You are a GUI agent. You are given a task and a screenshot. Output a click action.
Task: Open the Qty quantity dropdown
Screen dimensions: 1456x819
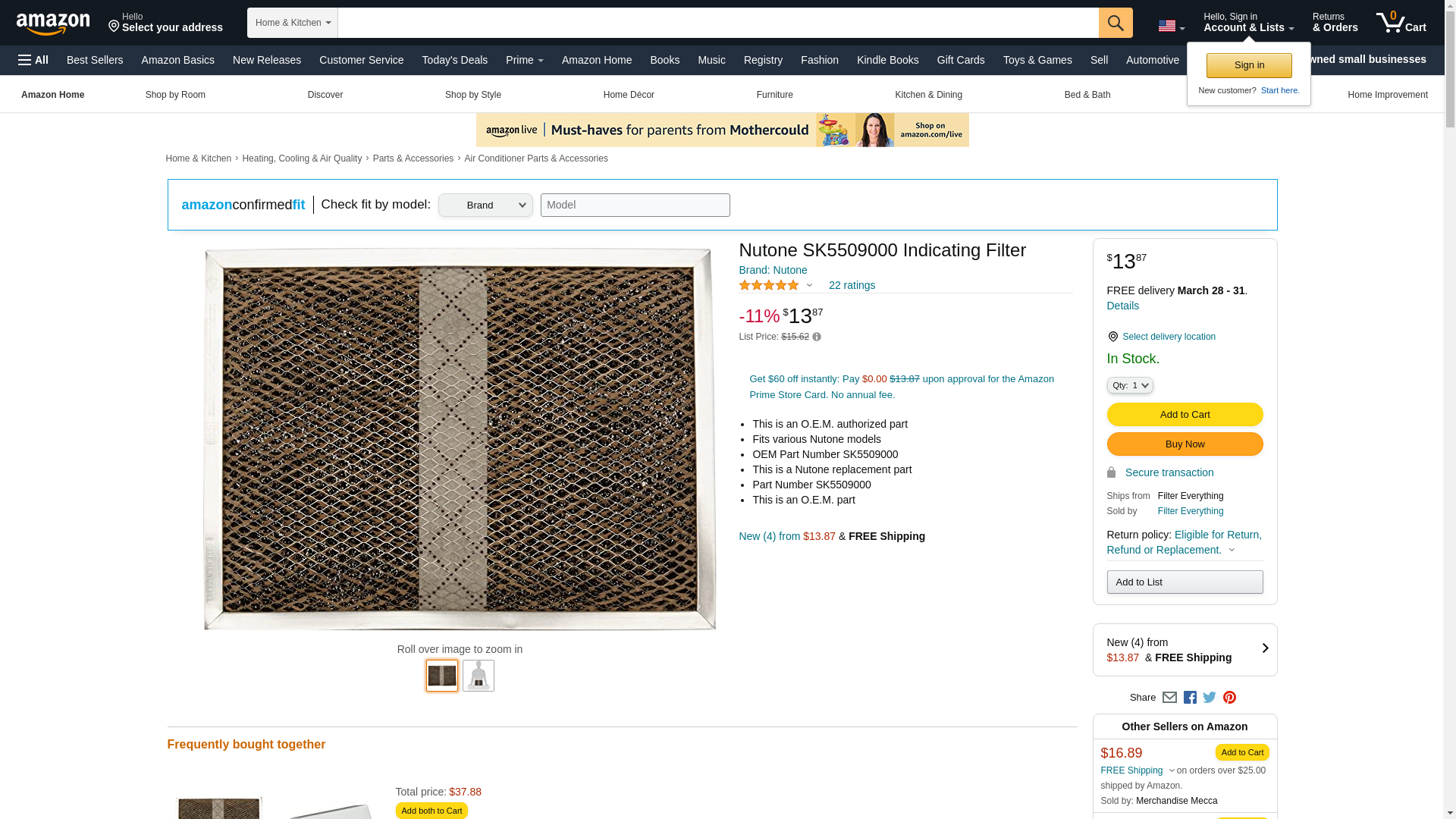(1129, 385)
